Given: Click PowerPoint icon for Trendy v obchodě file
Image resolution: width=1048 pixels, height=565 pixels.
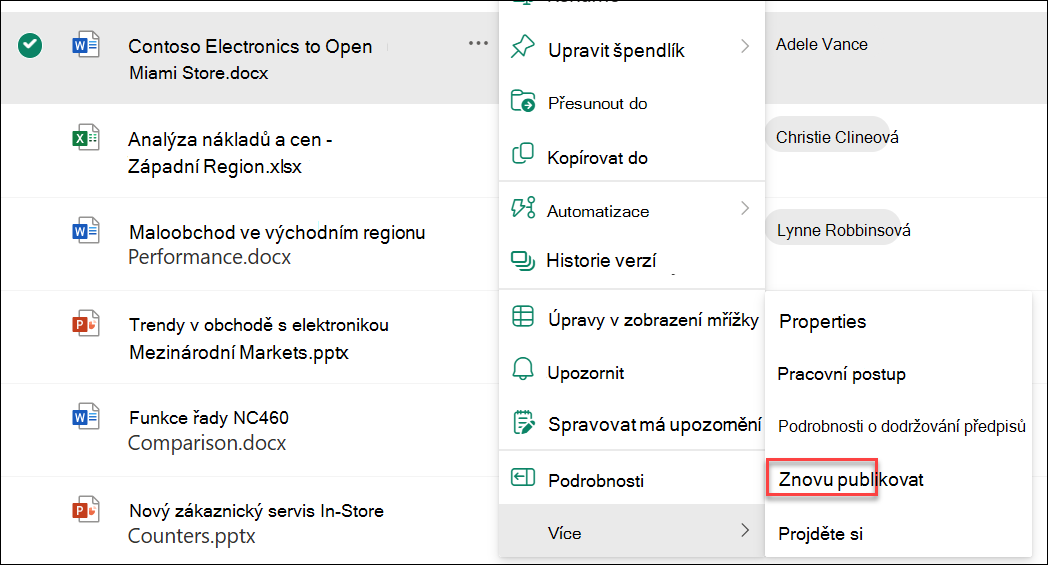Looking at the screenshot, I should point(86,324).
